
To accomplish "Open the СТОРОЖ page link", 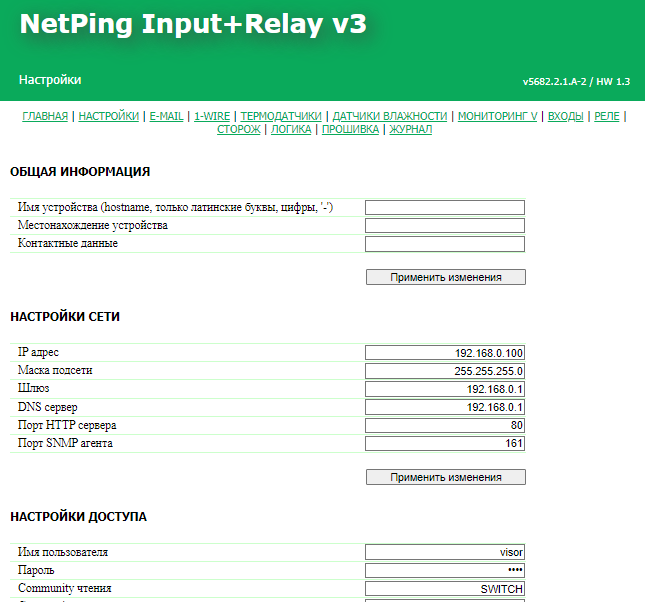I will (238, 129).
